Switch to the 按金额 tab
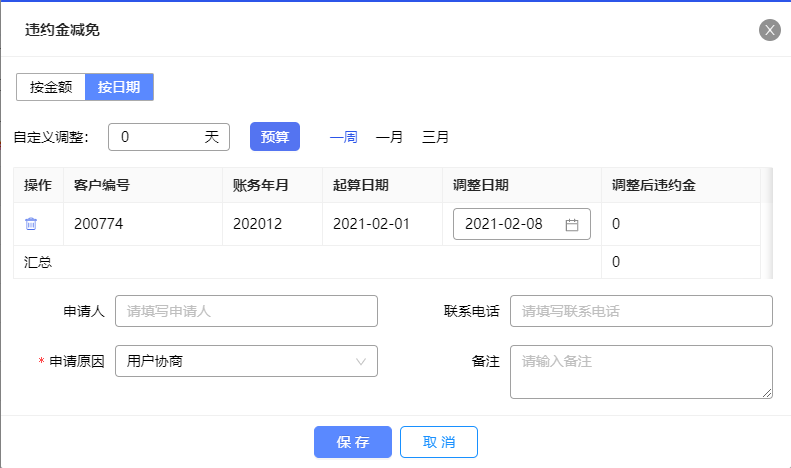The height and width of the screenshot is (468, 791). [51, 87]
